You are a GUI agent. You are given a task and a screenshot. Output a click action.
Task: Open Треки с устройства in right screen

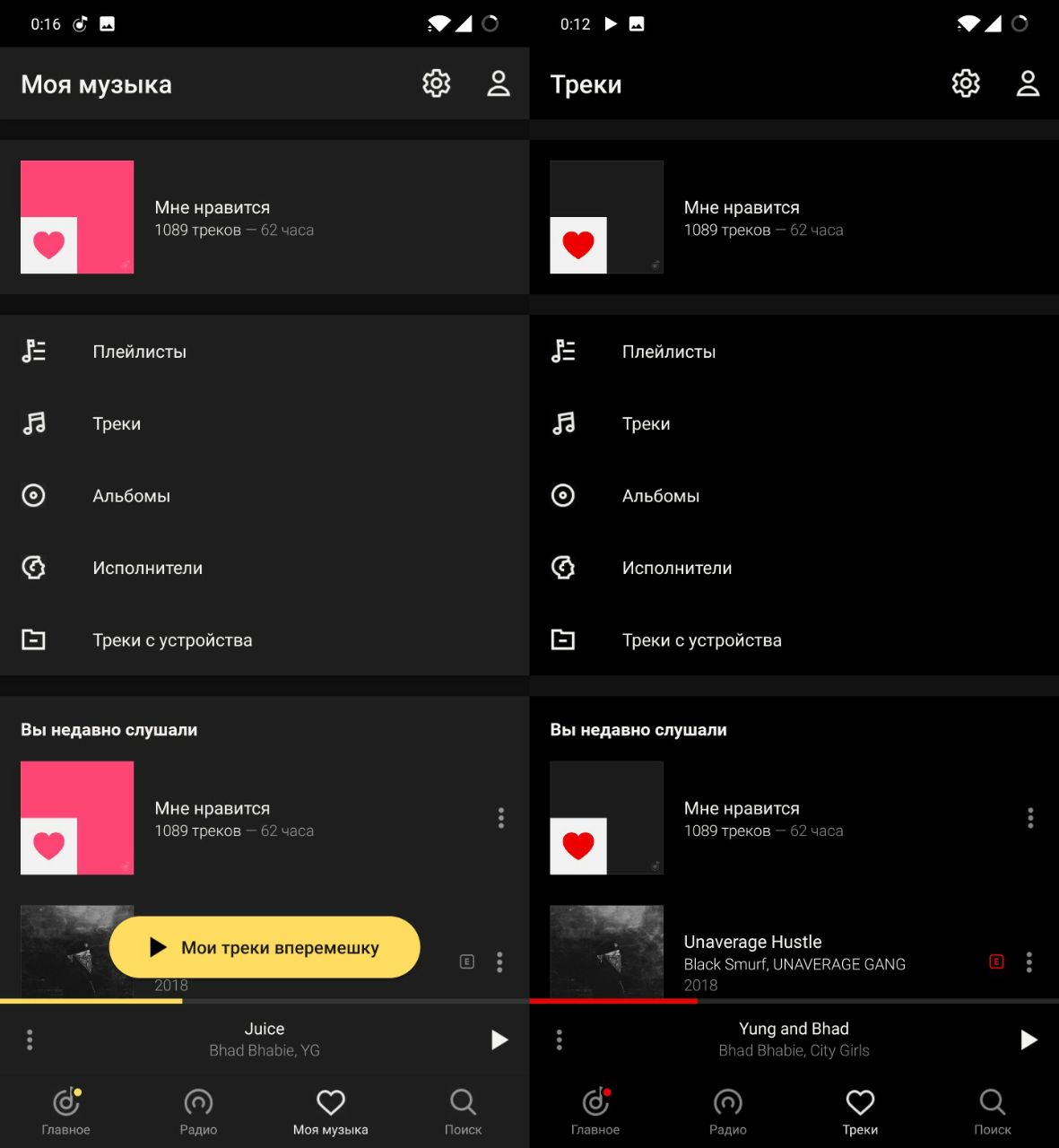point(794,639)
